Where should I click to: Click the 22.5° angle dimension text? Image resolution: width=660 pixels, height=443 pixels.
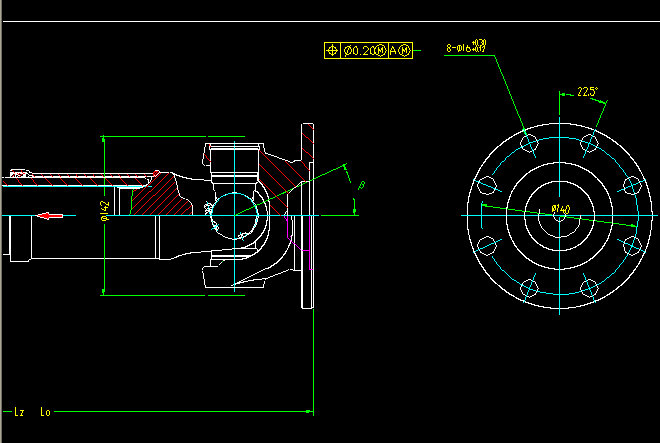pos(587,92)
